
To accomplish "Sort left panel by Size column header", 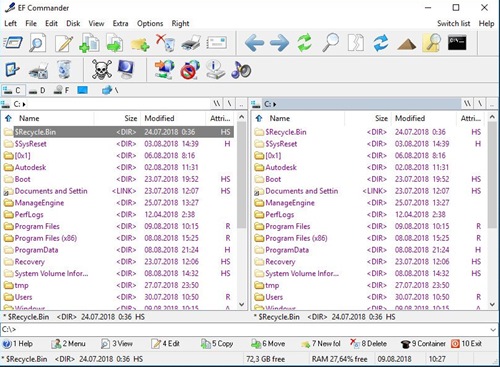I will pyautogui.click(x=117, y=118).
